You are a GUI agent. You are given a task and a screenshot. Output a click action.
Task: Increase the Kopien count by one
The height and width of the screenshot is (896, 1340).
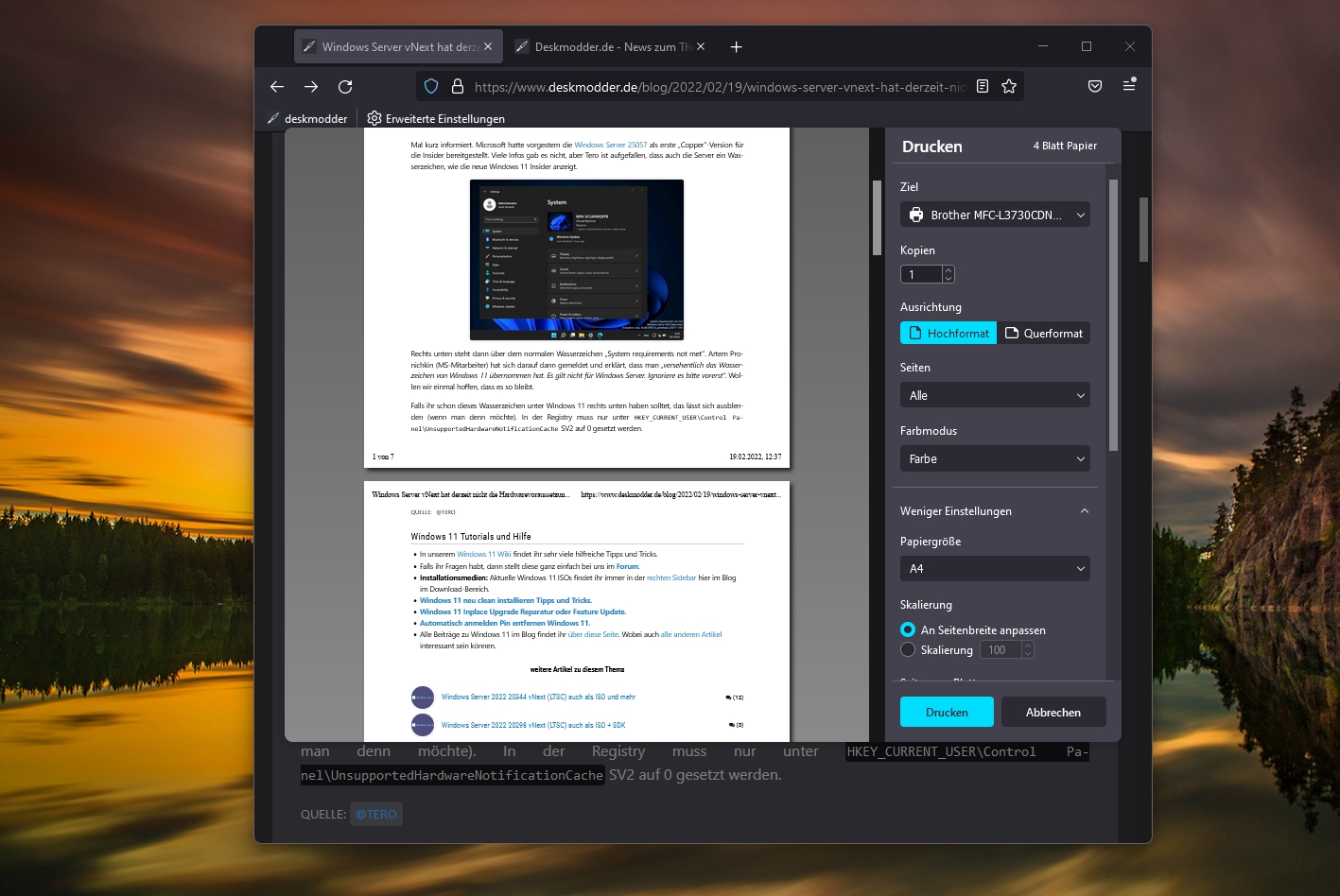pyautogui.click(x=948, y=270)
